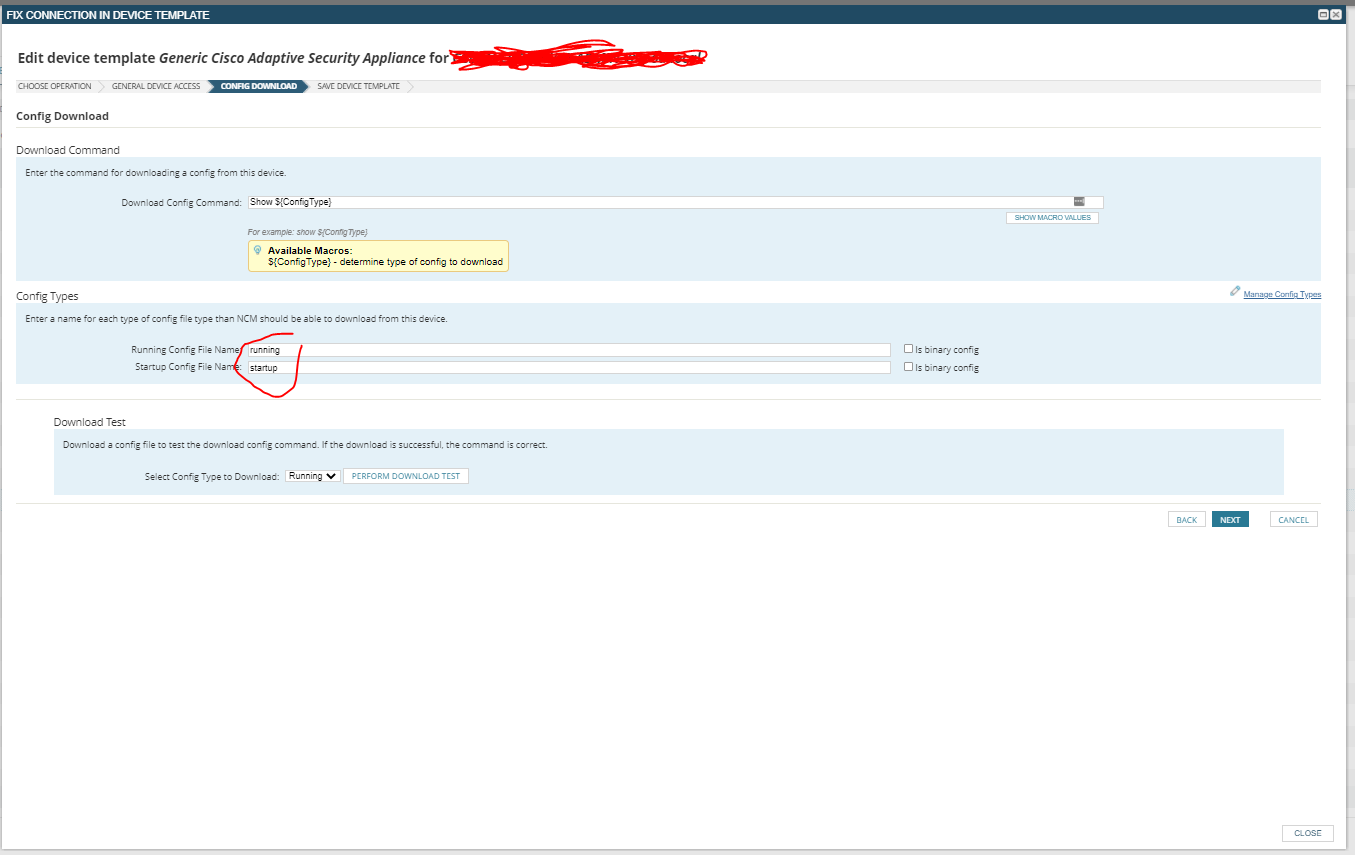Click the Back button
The height and width of the screenshot is (855, 1355).
click(1186, 520)
